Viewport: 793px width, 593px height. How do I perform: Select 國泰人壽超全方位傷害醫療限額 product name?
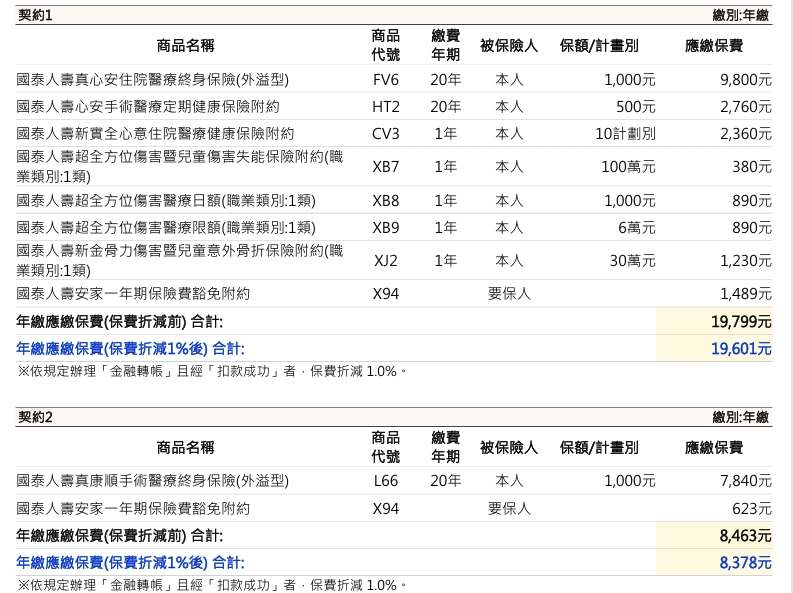point(166,227)
